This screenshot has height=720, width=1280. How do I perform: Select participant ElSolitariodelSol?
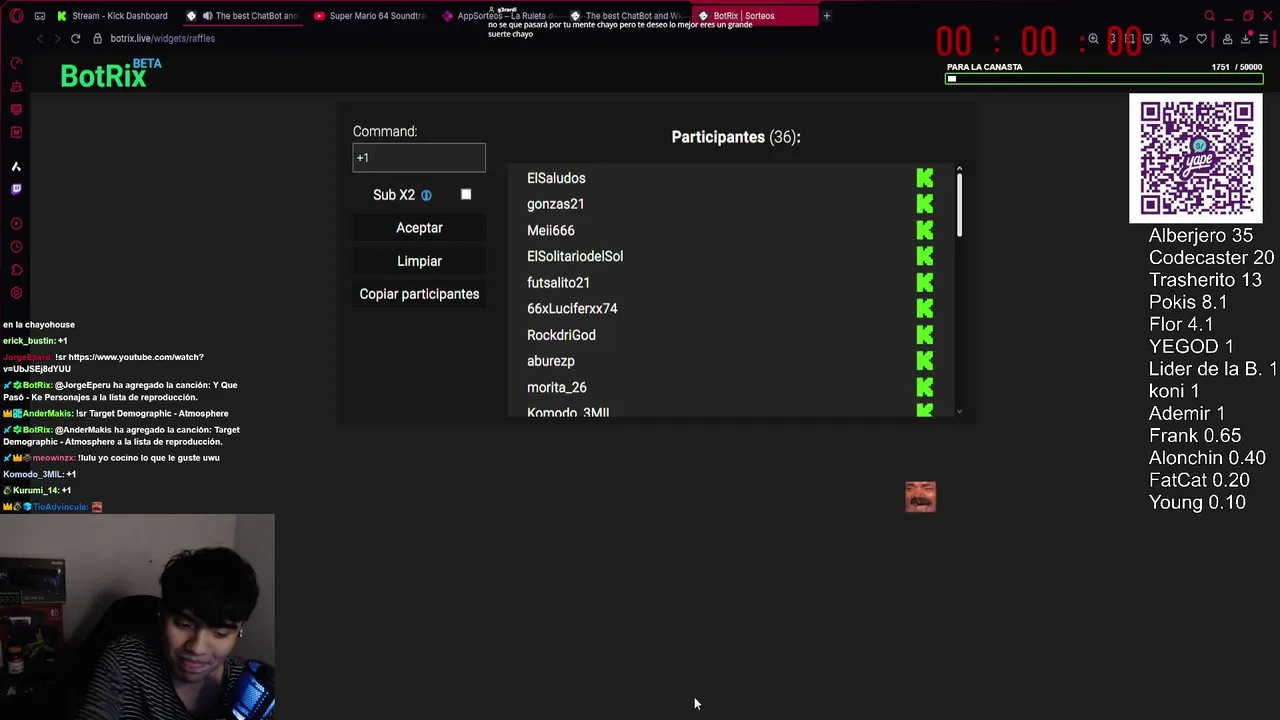[575, 256]
